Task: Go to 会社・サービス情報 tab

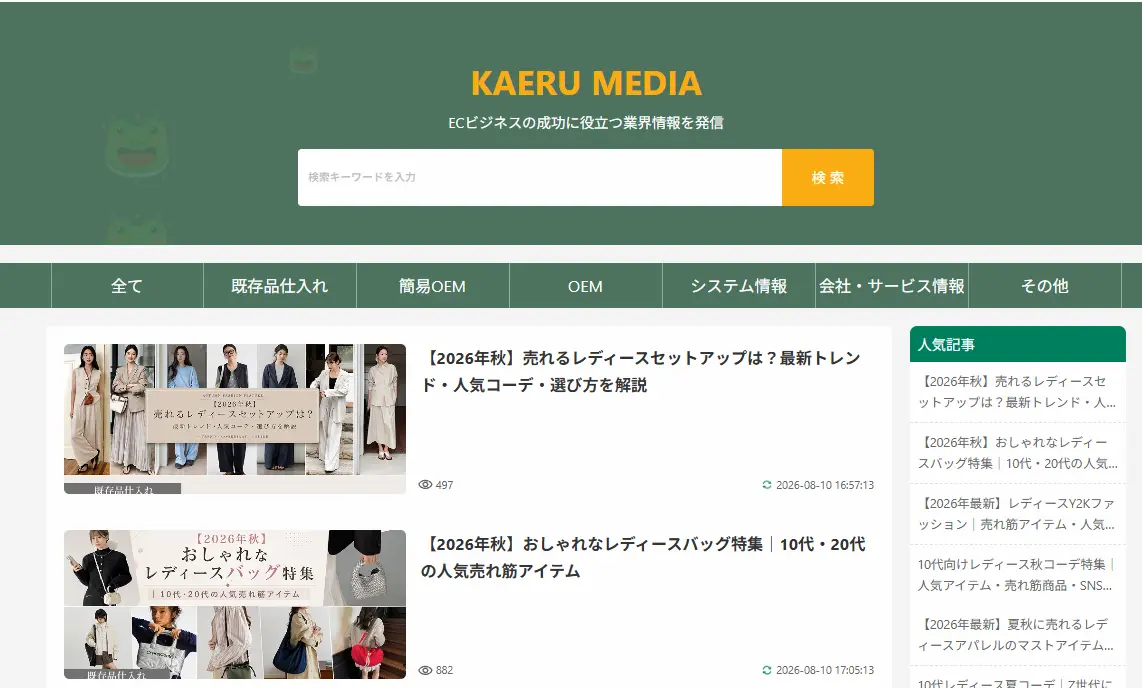Action: pyautogui.click(x=891, y=285)
